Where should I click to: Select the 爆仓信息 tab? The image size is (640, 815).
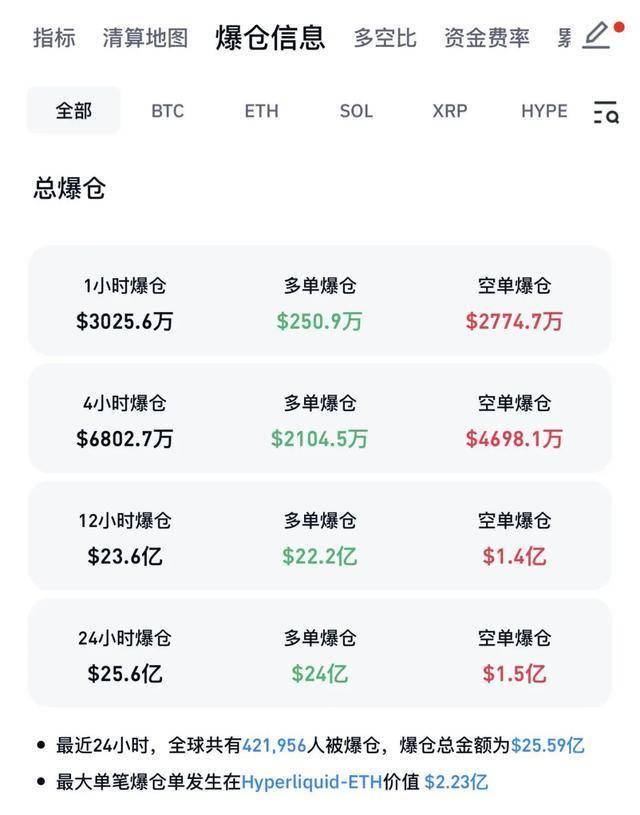[x=270, y=38]
